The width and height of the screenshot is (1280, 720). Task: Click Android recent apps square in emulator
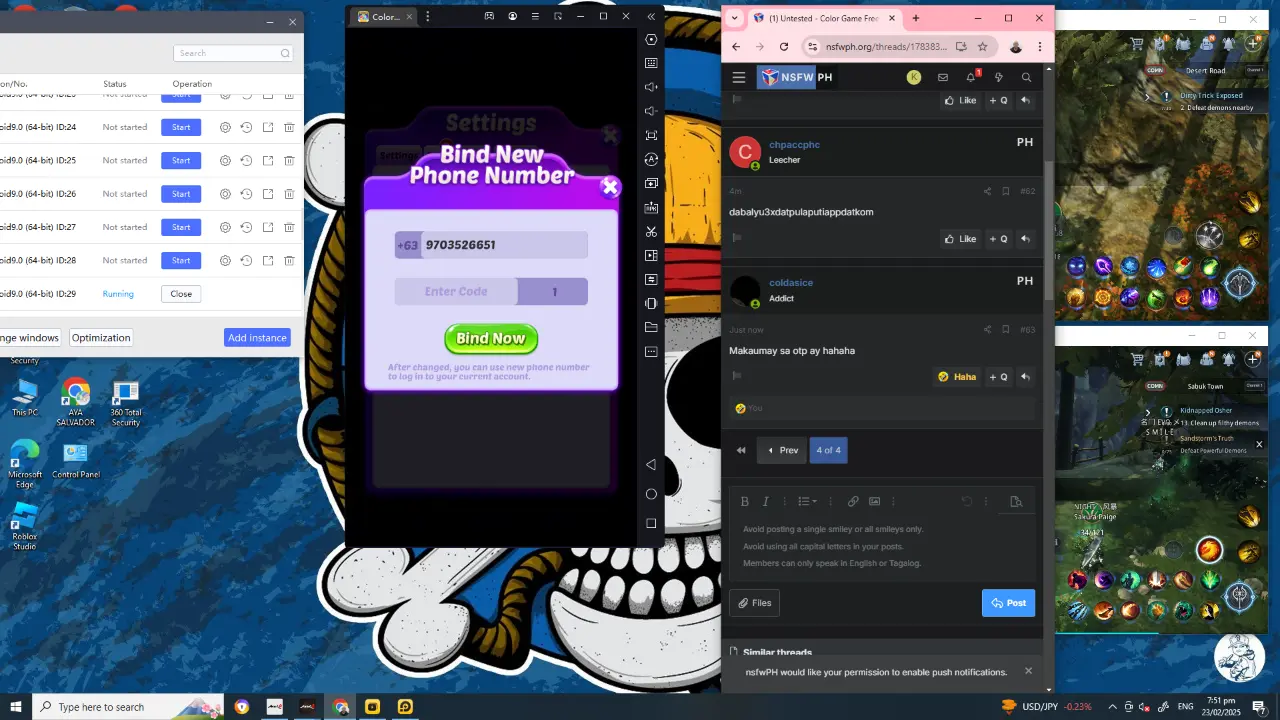[x=651, y=523]
